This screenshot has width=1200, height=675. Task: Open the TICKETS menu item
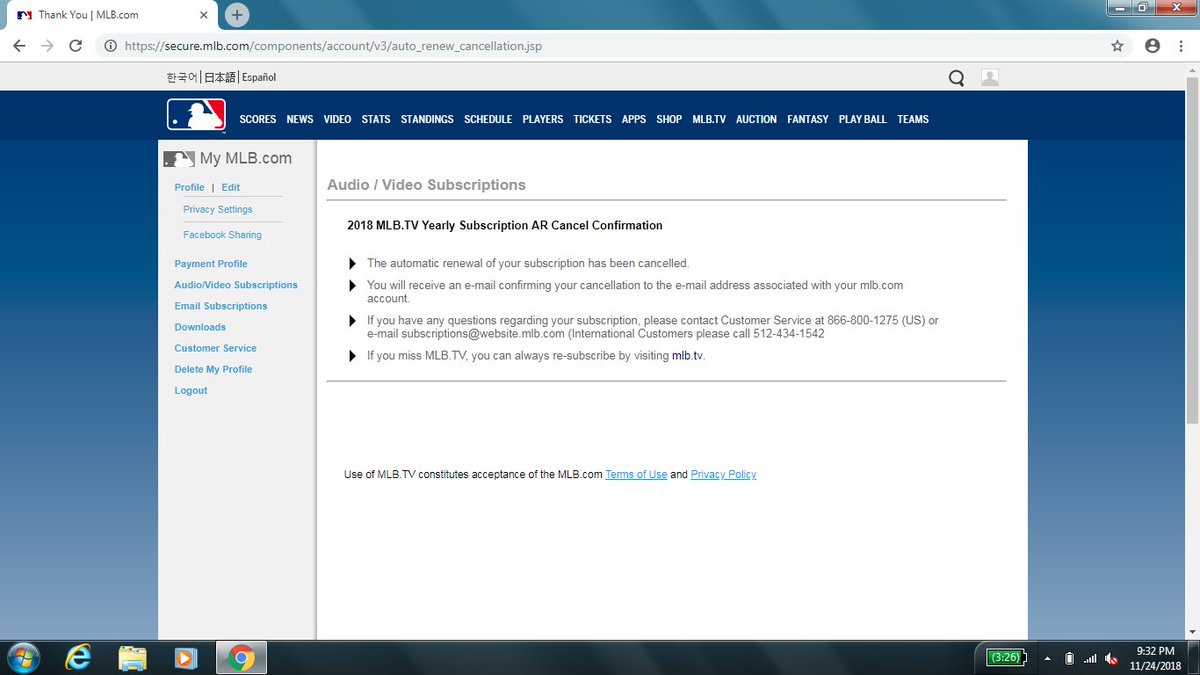[x=592, y=119]
